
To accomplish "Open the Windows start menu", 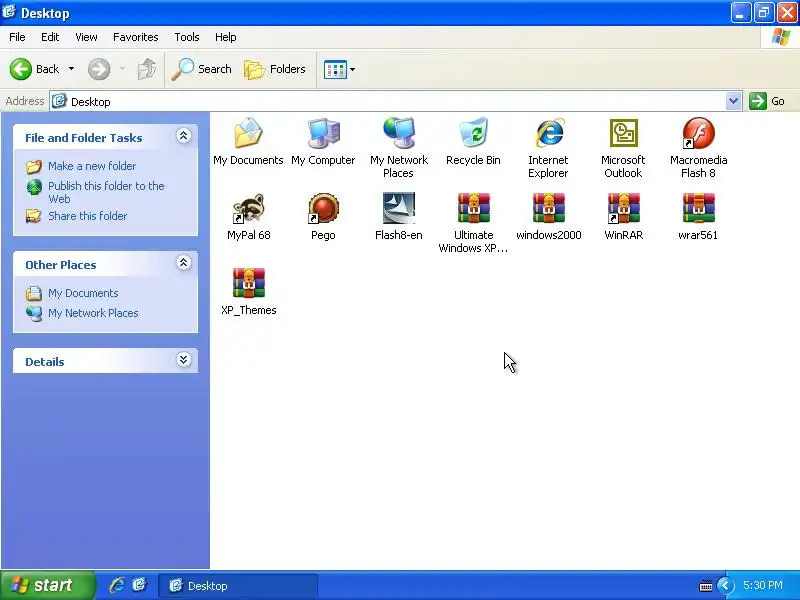I will tap(47, 585).
